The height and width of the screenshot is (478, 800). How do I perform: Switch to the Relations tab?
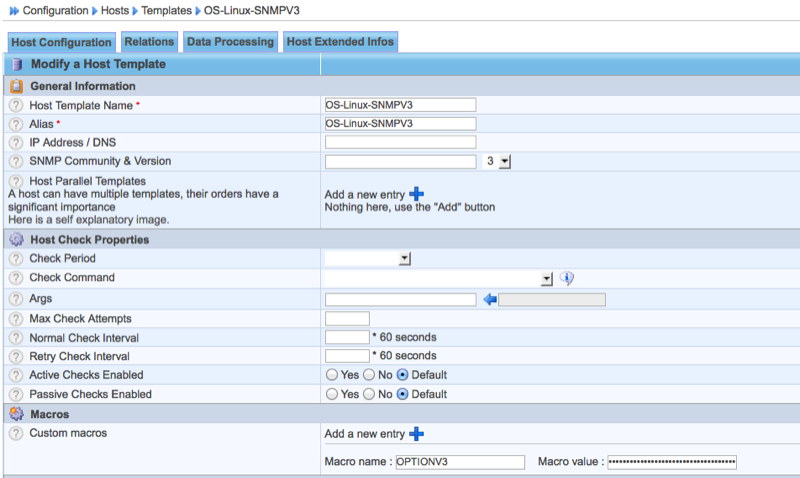pyautogui.click(x=149, y=41)
